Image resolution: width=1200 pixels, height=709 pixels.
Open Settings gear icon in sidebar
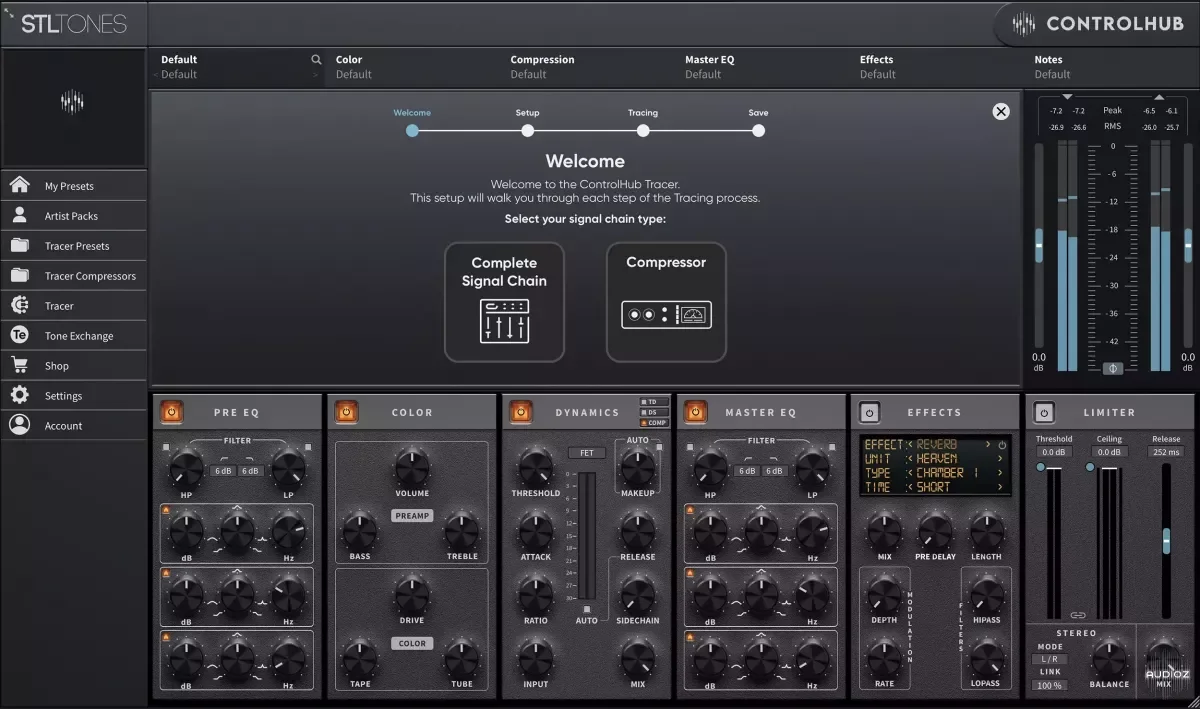click(19, 396)
